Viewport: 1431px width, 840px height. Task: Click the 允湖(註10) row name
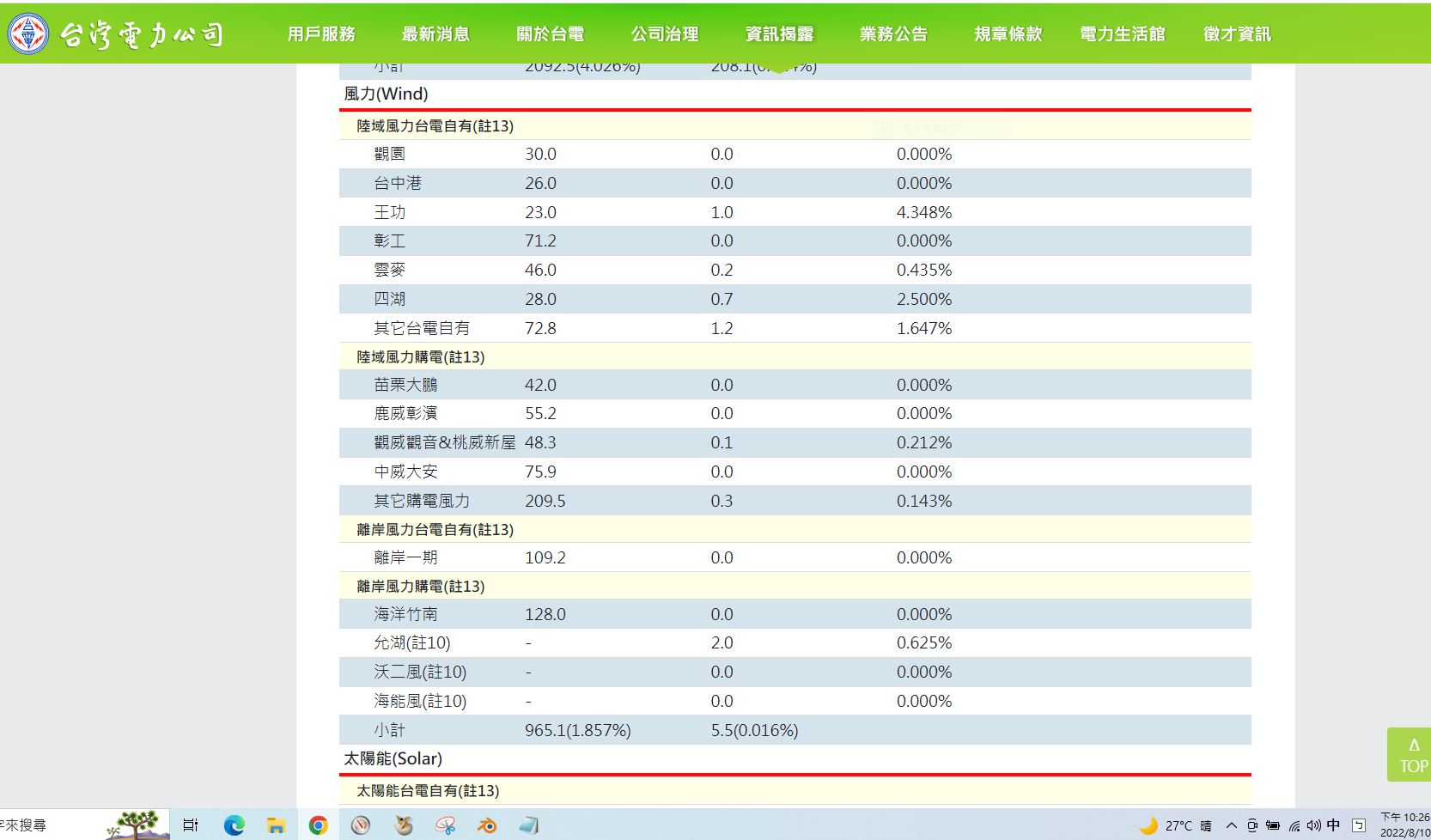pyautogui.click(x=412, y=642)
